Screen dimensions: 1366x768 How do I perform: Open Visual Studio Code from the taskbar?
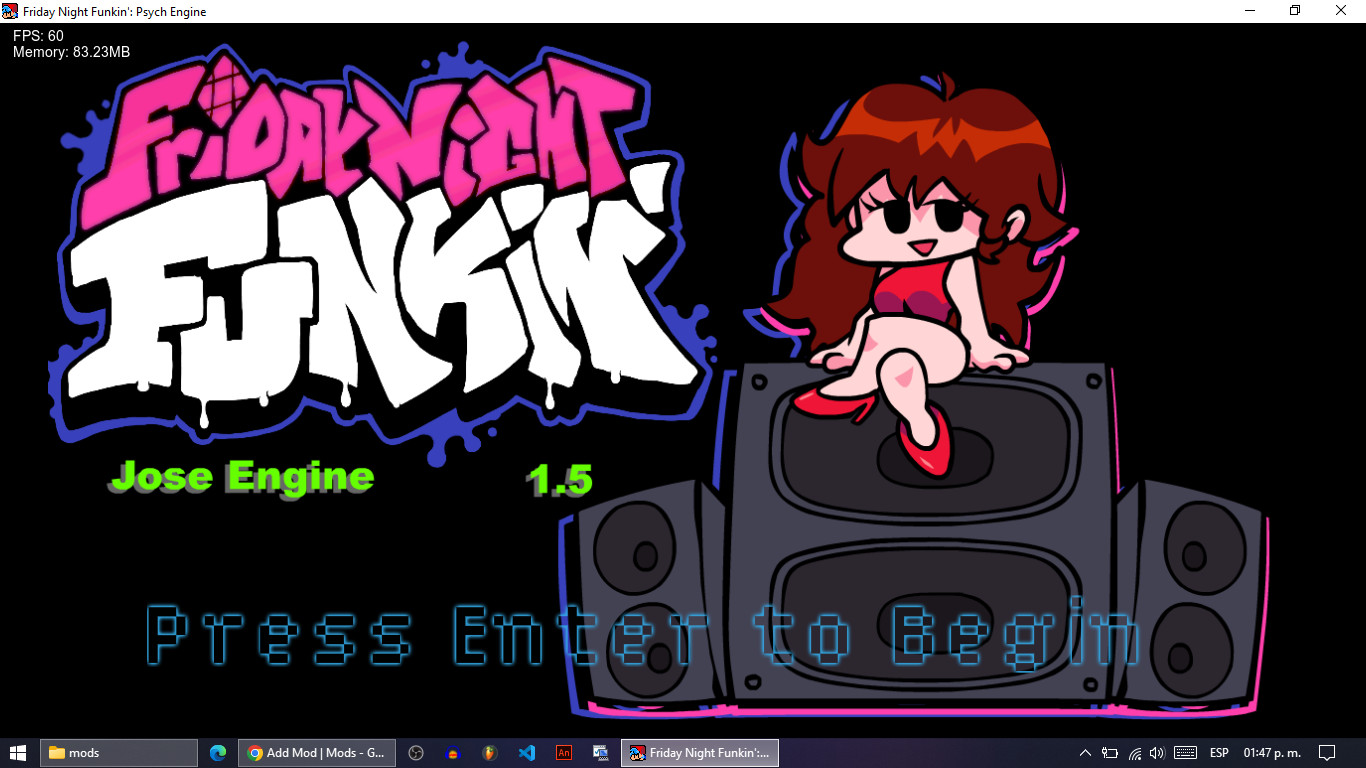(x=527, y=753)
